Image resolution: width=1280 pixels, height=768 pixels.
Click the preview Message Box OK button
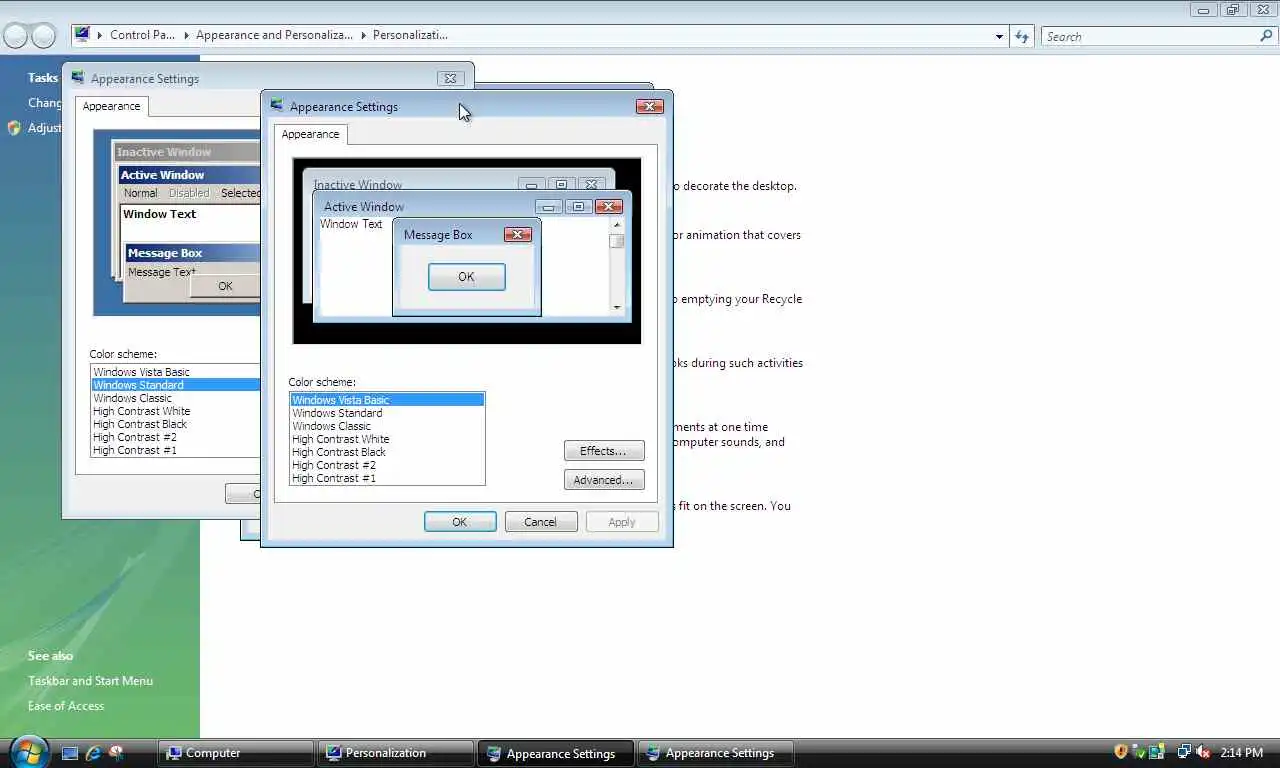467,277
